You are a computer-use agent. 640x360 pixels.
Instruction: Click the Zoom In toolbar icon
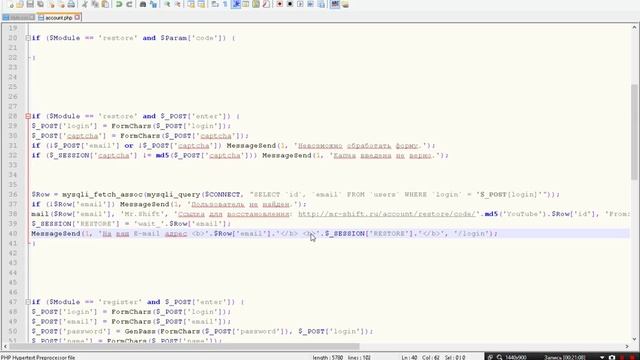167,4
